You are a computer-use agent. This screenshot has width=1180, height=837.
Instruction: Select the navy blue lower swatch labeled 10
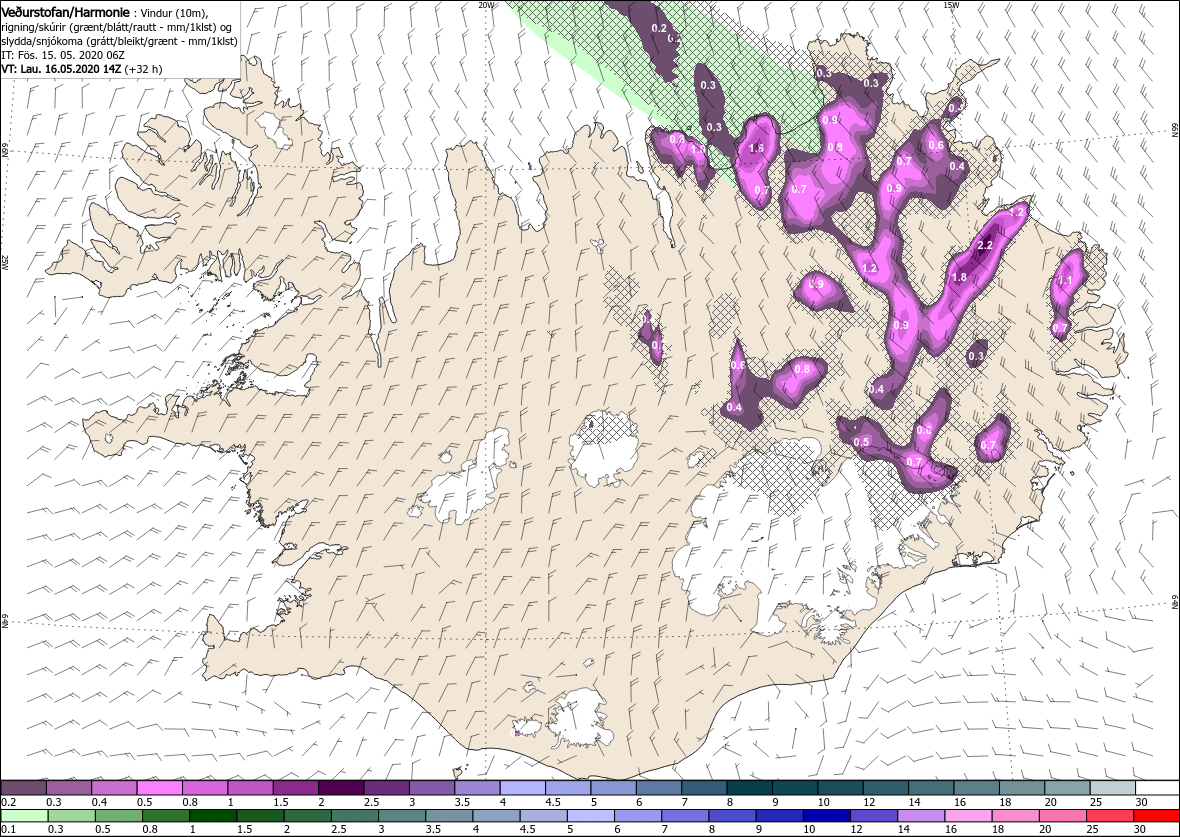point(826,816)
